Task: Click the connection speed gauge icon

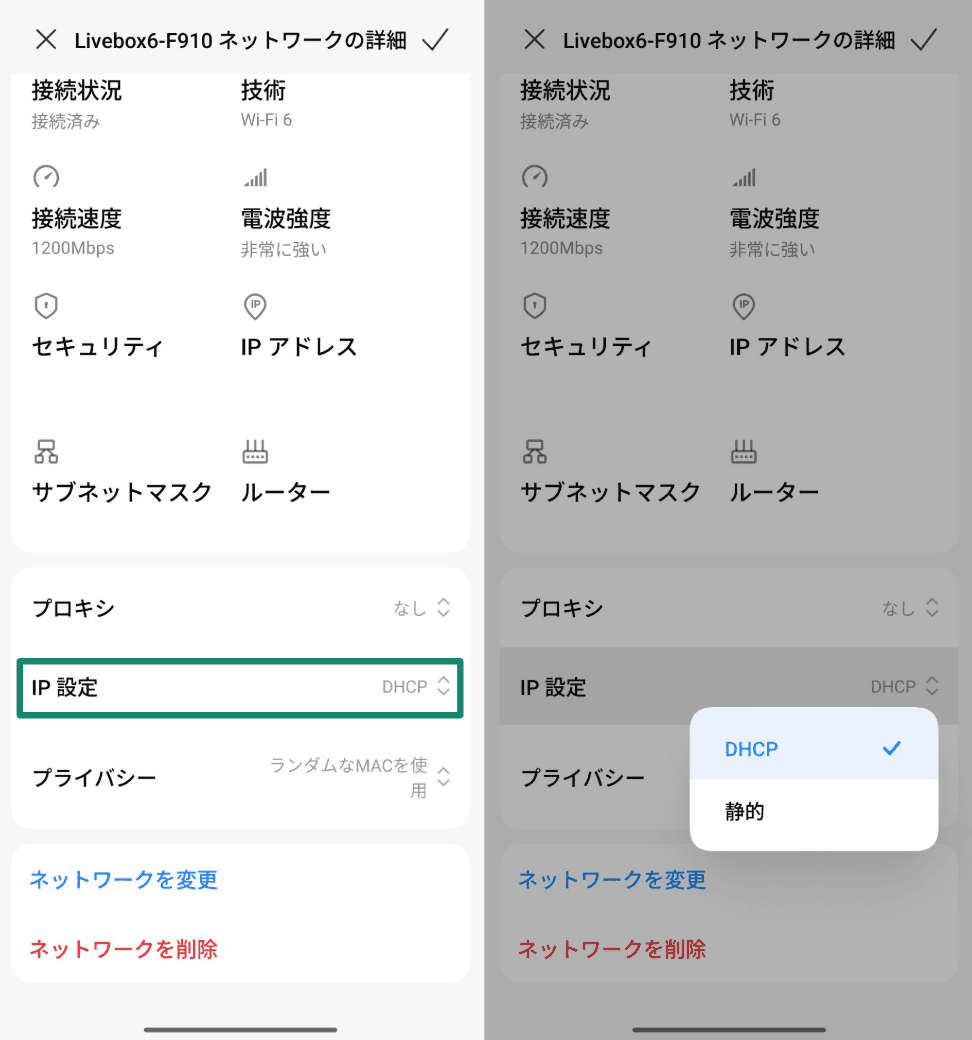Action: coord(46,177)
